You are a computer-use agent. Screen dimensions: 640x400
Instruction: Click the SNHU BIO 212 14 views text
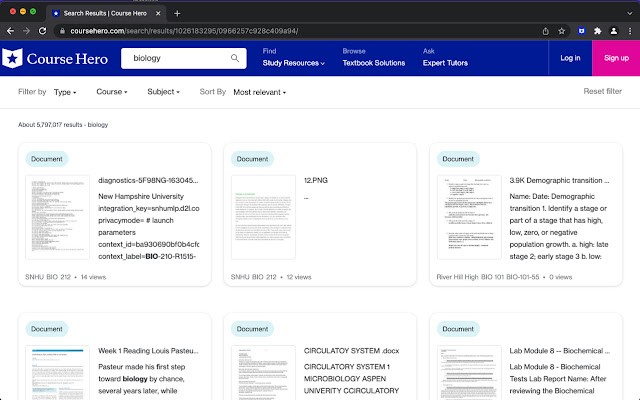point(65,277)
